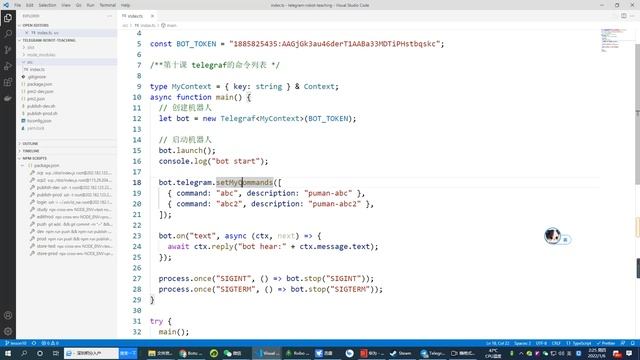Open Windows Start menu
The image size is (640, 360).
[8, 353]
